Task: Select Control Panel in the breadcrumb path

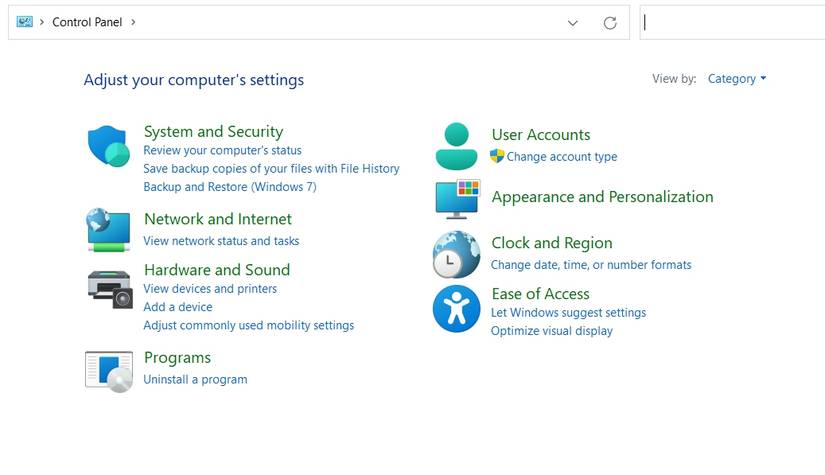Action: click(87, 22)
